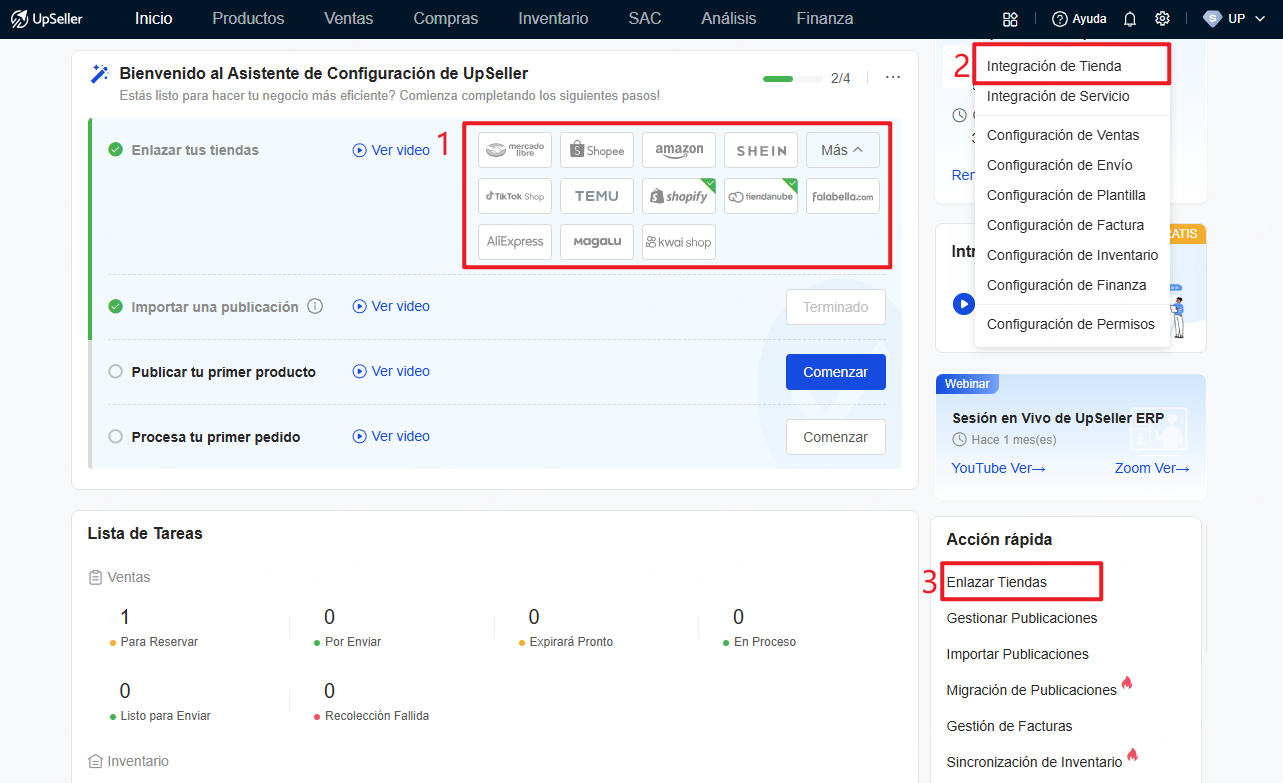Screen dimensions: 1283x783
Task: Select Publicar tu primer producto radio circle
Action: [x=115, y=371]
